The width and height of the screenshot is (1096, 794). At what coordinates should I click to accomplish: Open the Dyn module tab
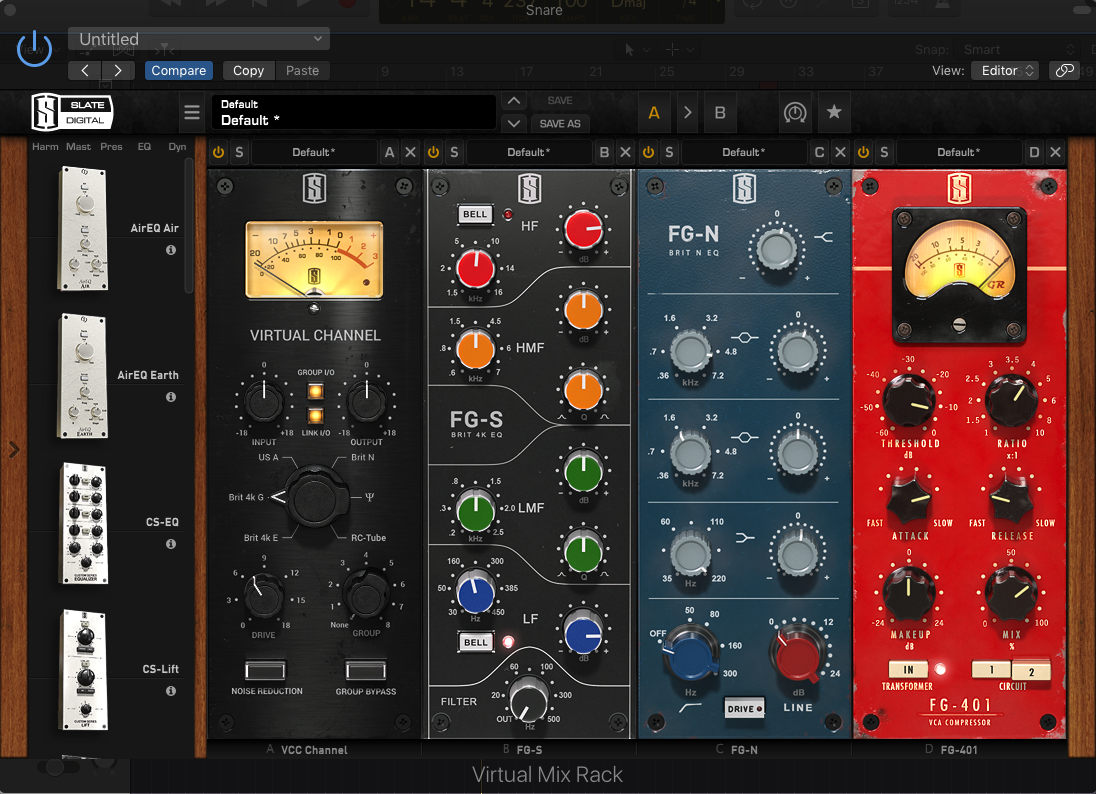pos(177,147)
